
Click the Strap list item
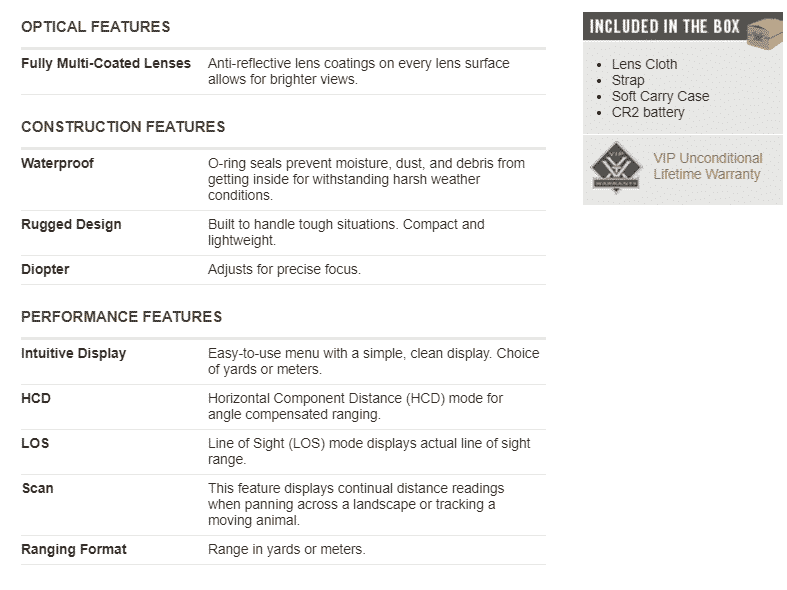click(x=628, y=80)
